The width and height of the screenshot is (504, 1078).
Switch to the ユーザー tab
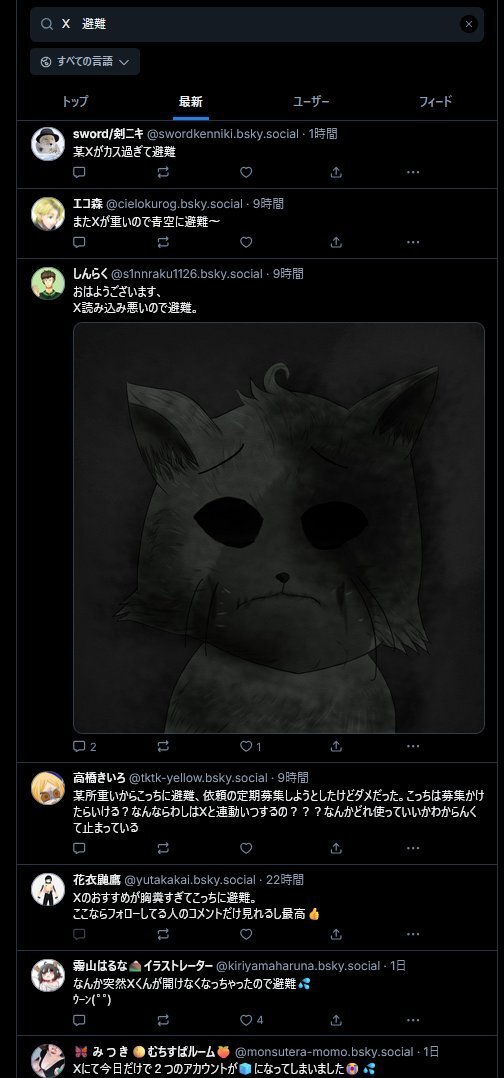coord(311,102)
